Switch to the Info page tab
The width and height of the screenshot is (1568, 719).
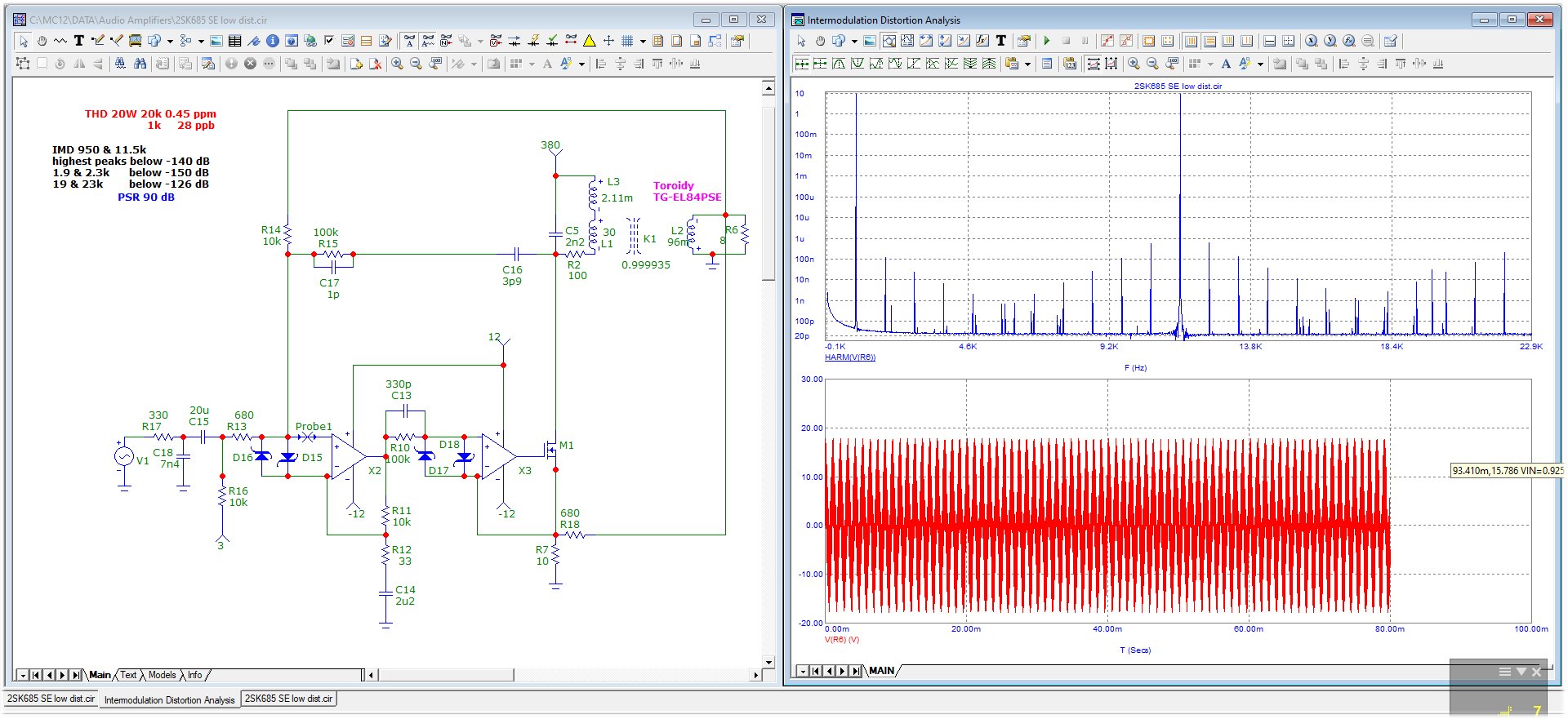194,675
